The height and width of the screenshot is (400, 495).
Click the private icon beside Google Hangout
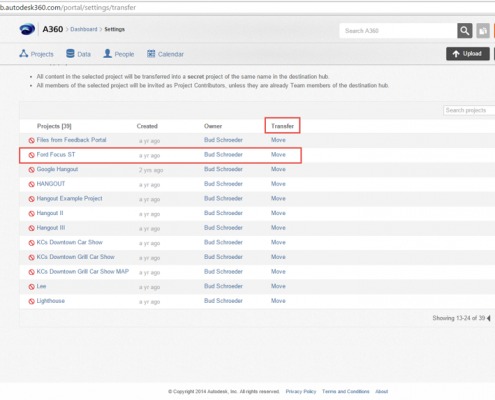(32, 170)
